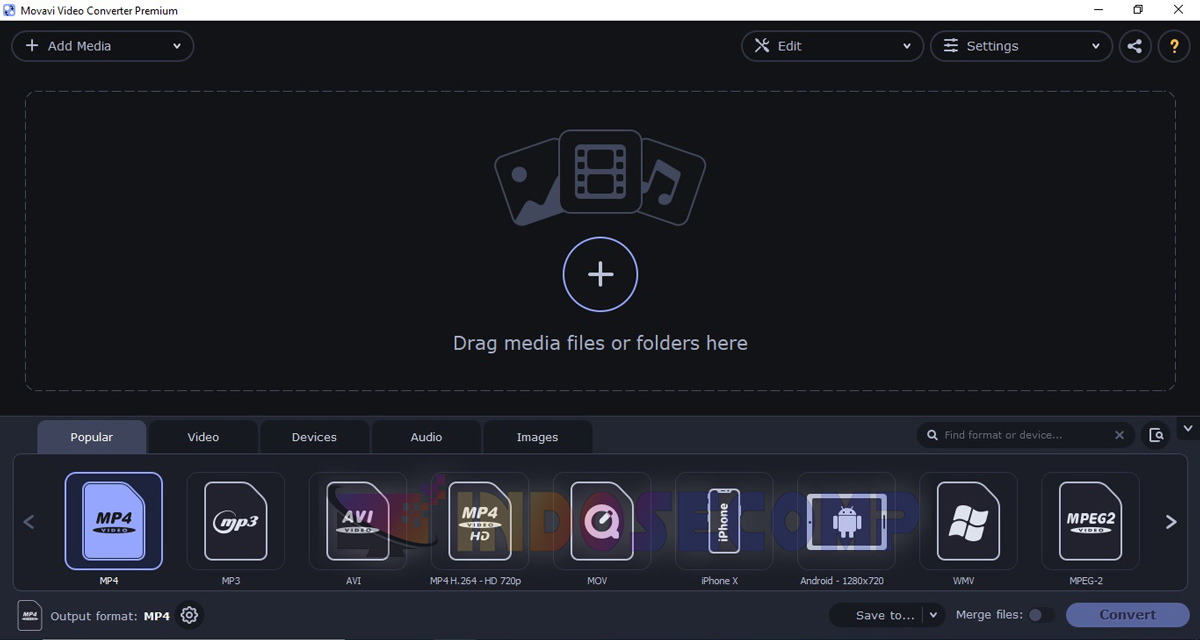Open help using the question mark icon
Screen dimensions: 1200x640
(x=1174, y=45)
